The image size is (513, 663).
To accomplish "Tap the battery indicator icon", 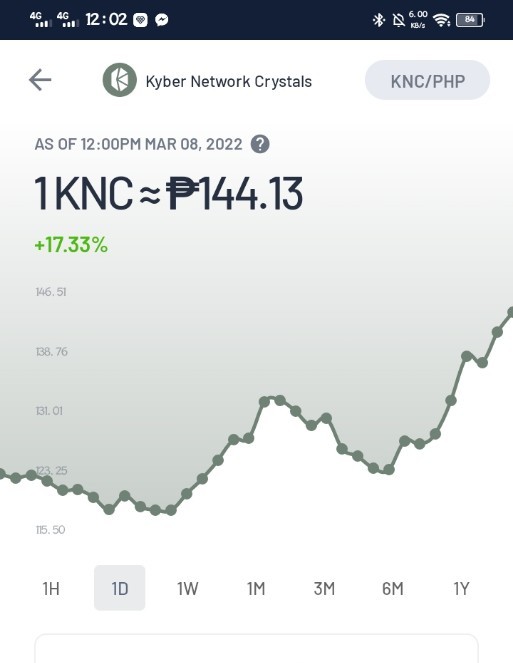I will click(x=470, y=20).
